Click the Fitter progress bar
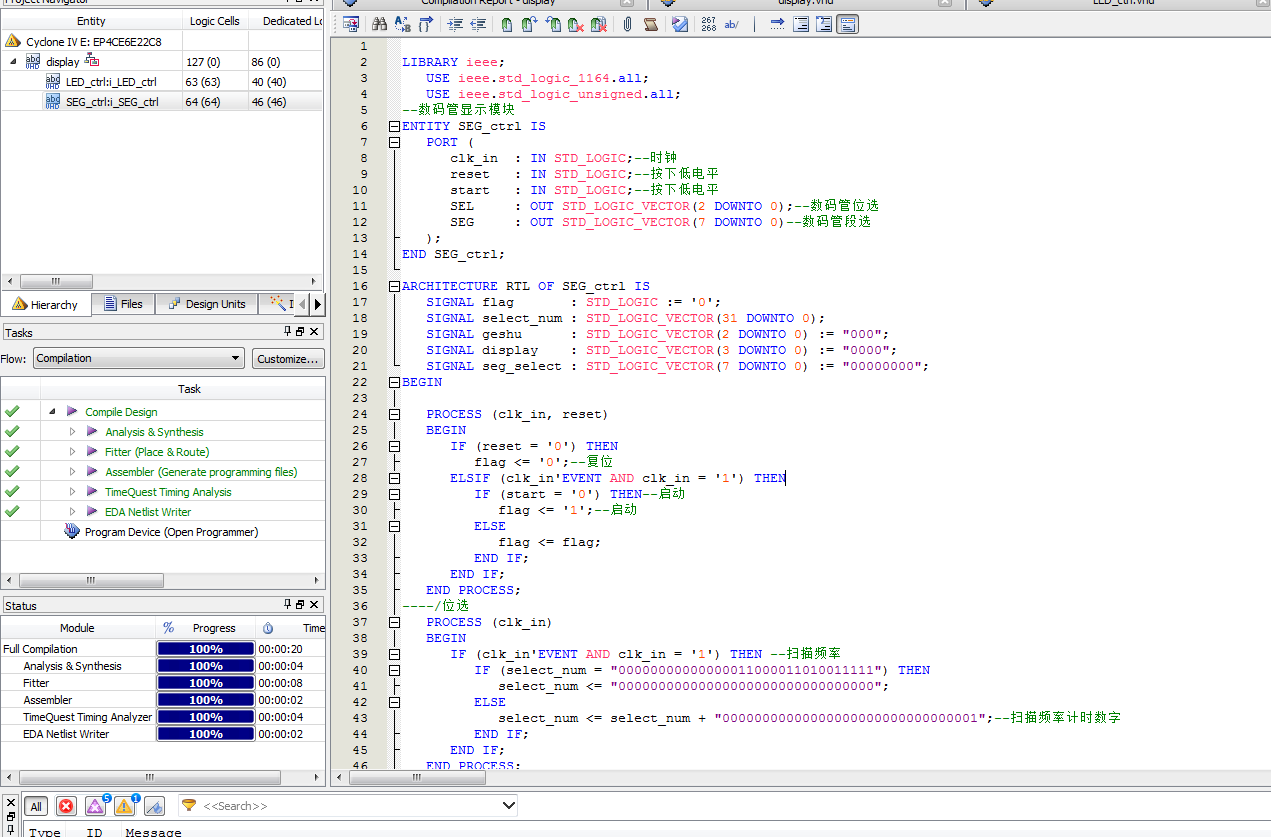Screen dimensions: 1271x837 pos(205,683)
